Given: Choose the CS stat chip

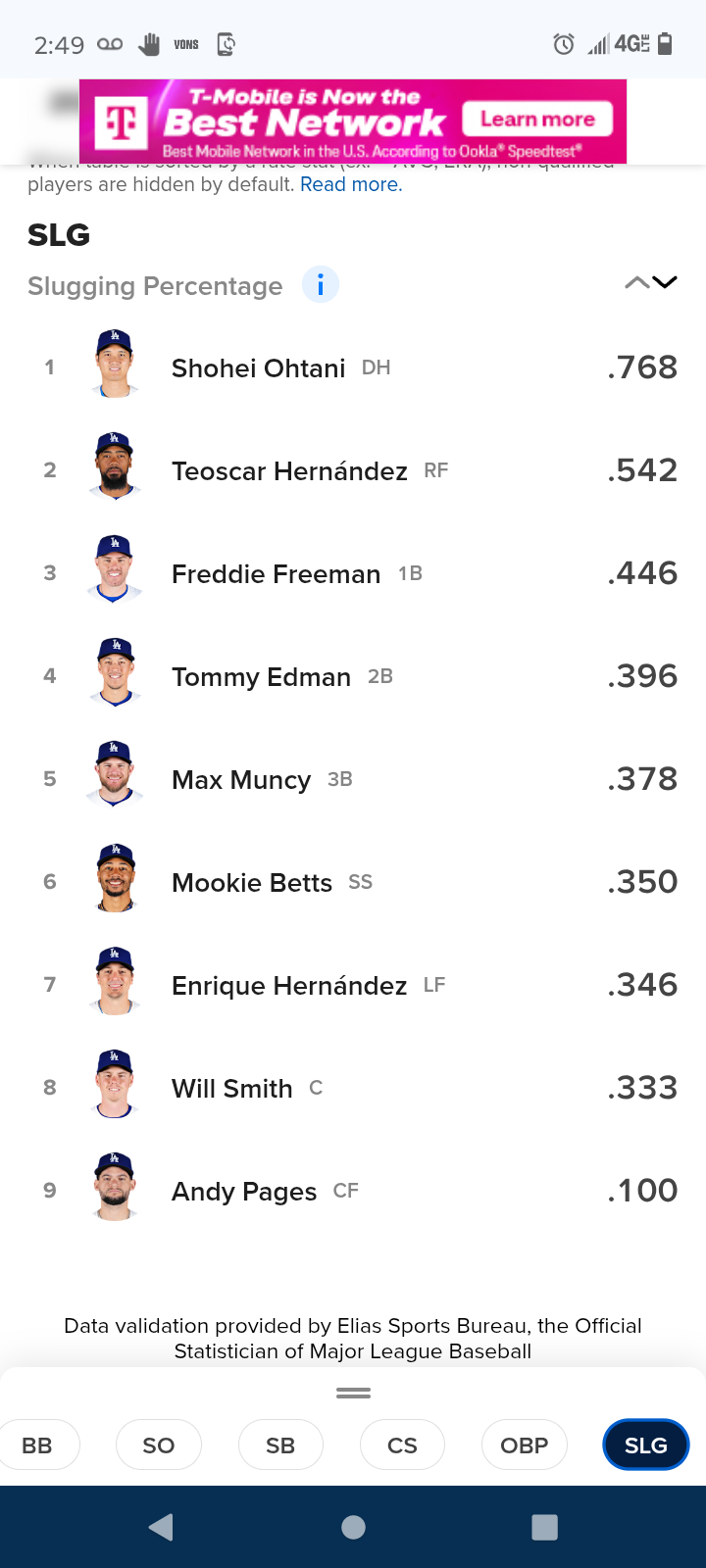Looking at the screenshot, I should 402,1445.
